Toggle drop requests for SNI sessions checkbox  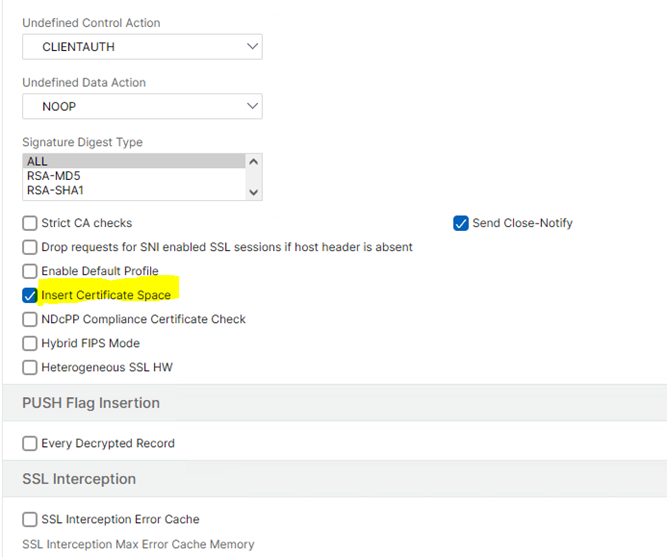click(x=30, y=247)
